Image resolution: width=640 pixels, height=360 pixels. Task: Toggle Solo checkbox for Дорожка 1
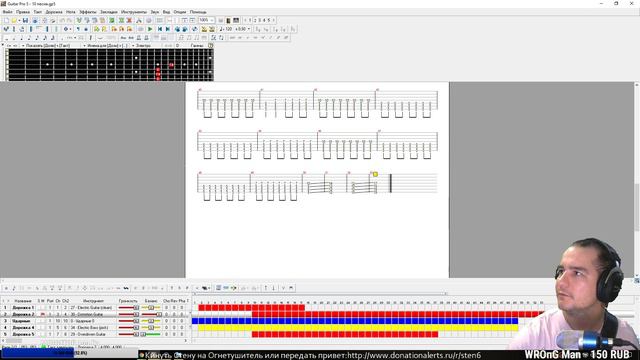point(40,307)
